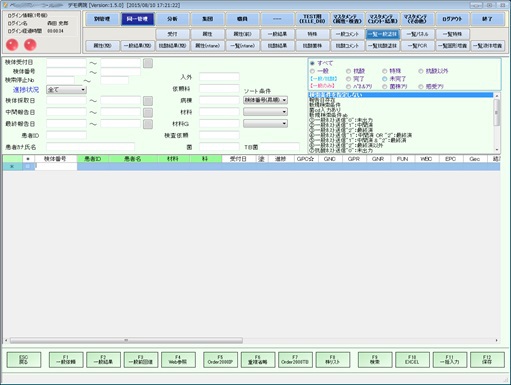Switch to the 一覧特殊 tab

tap(452, 34)
